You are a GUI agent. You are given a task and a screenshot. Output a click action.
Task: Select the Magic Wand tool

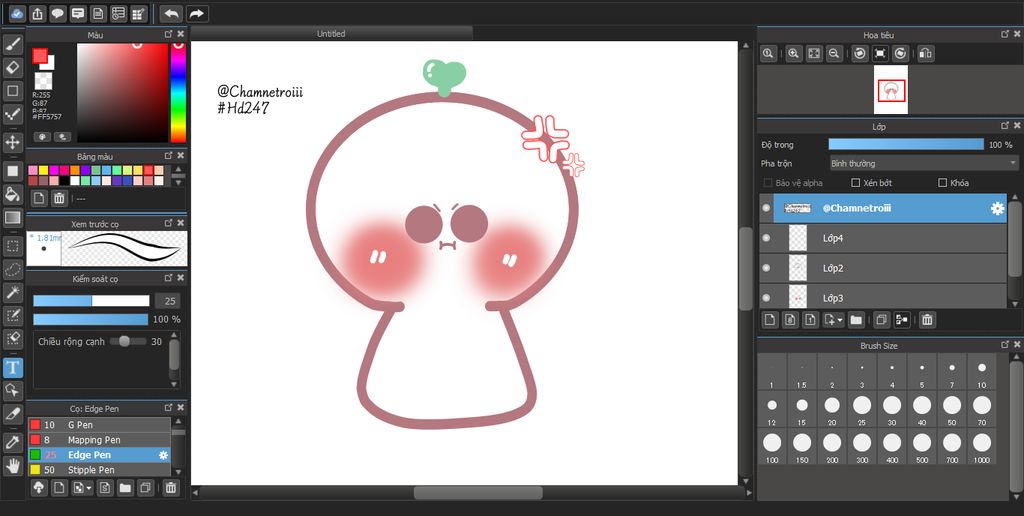pyautogui.click(x=13, y=293)
